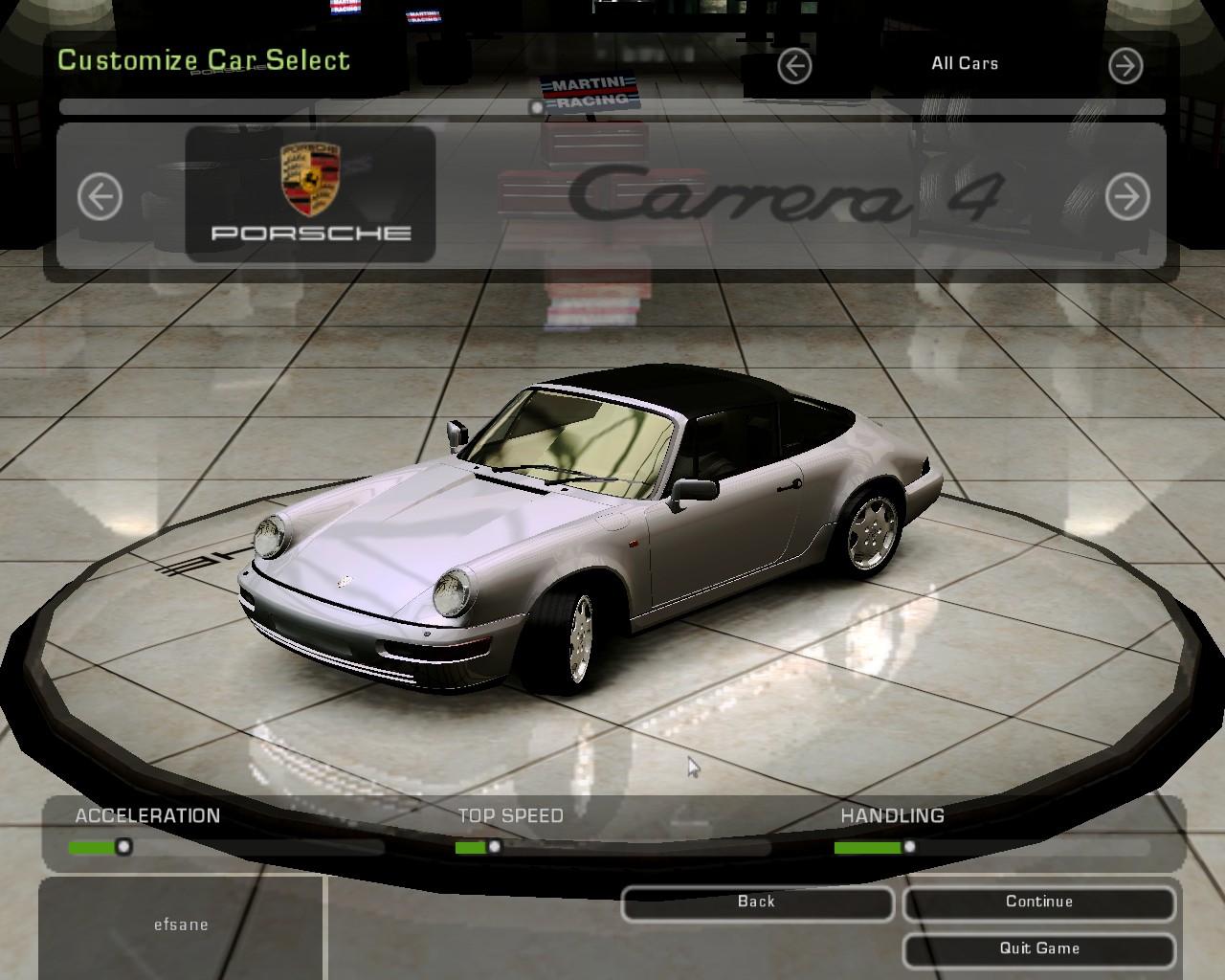Click the Customize Car Select title
The width and height of the screenshot is (1225, 980).
click(204, 59)
